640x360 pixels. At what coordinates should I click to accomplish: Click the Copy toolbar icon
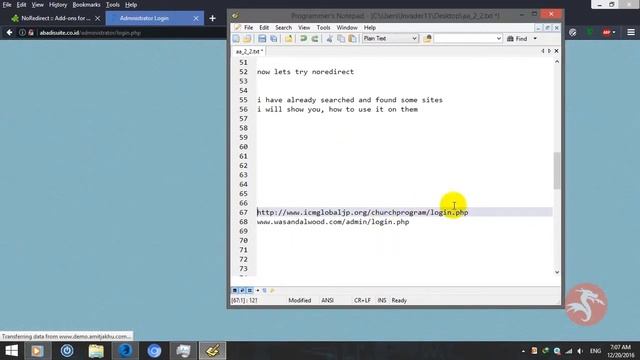[x=341, y=38]
